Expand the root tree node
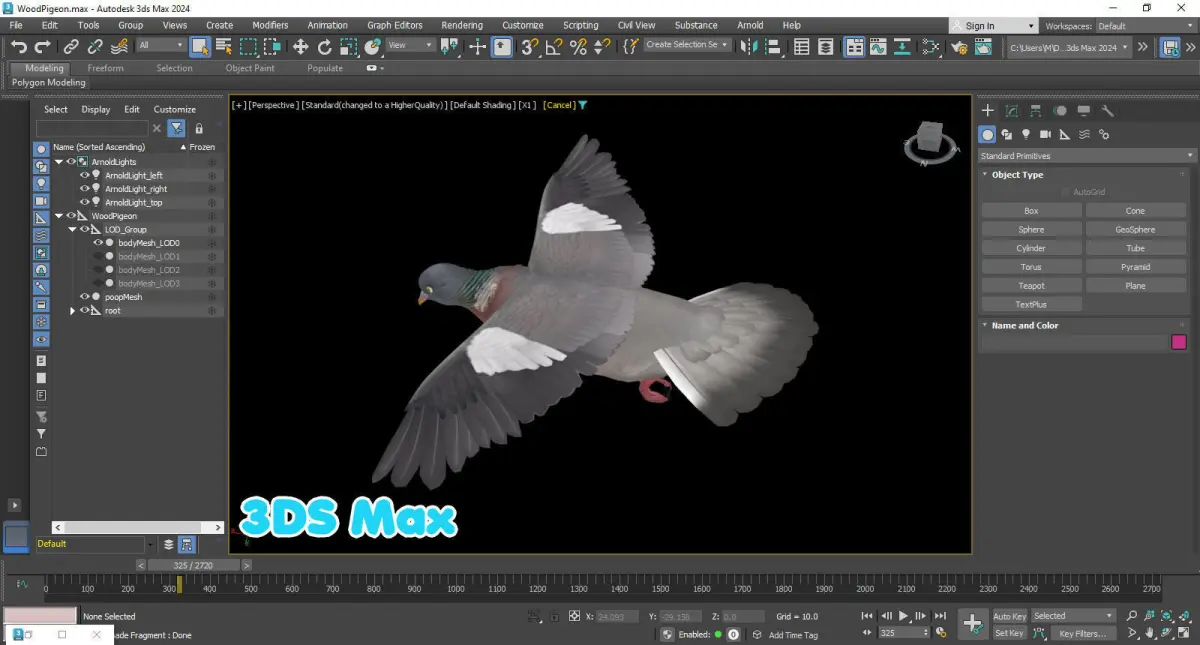Screen dimensions: 1200x645 (73, 311)
